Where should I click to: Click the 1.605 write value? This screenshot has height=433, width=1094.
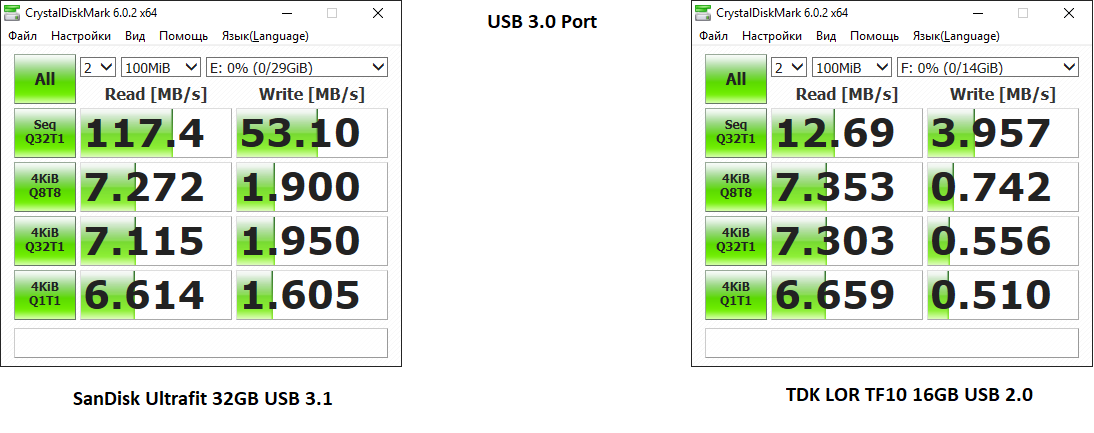[311, 295]
